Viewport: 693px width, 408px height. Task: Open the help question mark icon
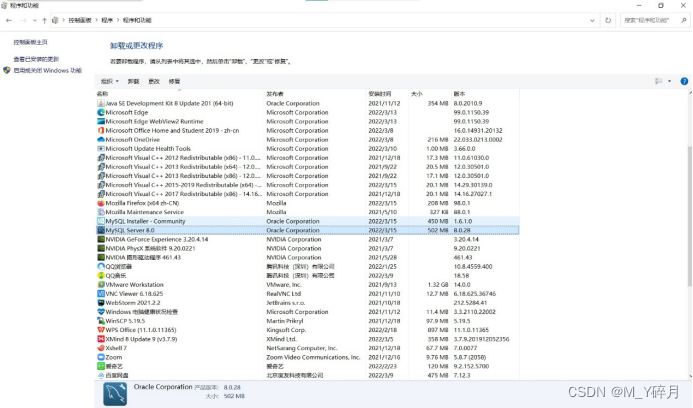[x=684, y=81]
